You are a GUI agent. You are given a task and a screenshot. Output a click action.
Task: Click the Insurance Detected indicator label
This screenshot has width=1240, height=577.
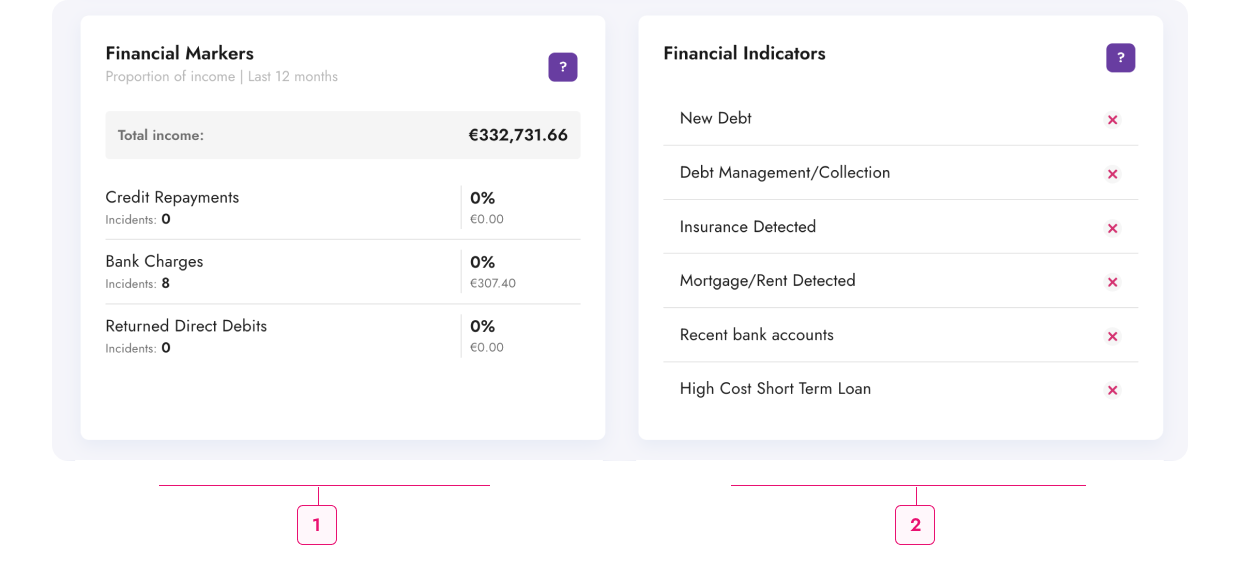point(748,227)
